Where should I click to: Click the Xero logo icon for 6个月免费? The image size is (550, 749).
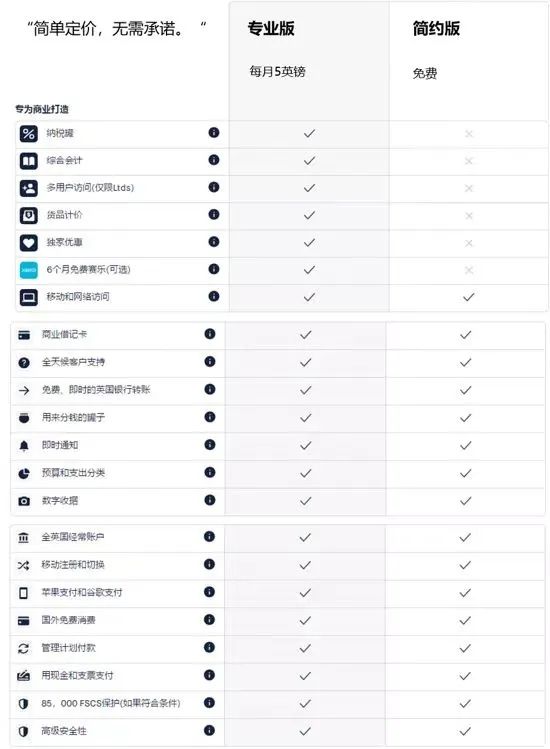pos(29,270)
